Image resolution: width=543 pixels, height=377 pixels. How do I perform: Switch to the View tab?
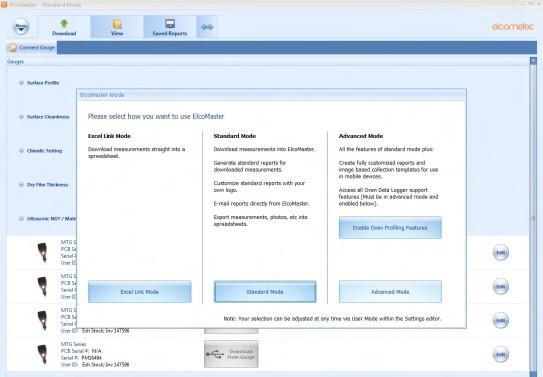(x=117, y=27)
